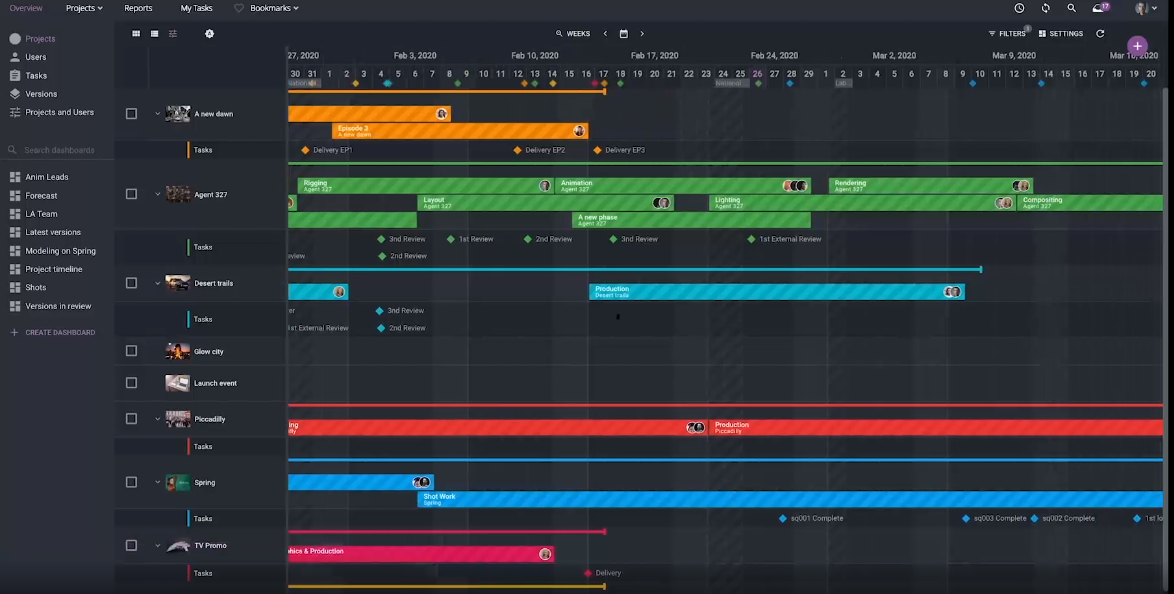Click the global search magnifier icon
Viewport: 1174px width, 594px height.
(x=1071, y=8)
